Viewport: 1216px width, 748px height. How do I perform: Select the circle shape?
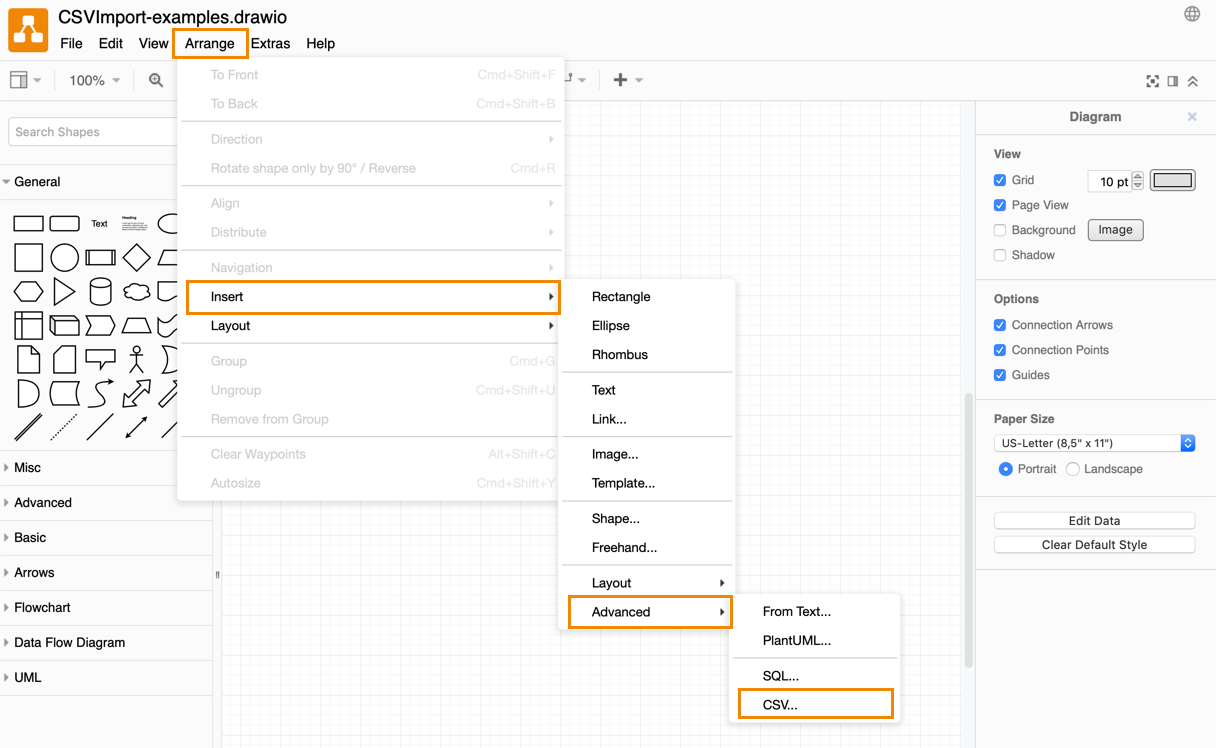point(65,257)
